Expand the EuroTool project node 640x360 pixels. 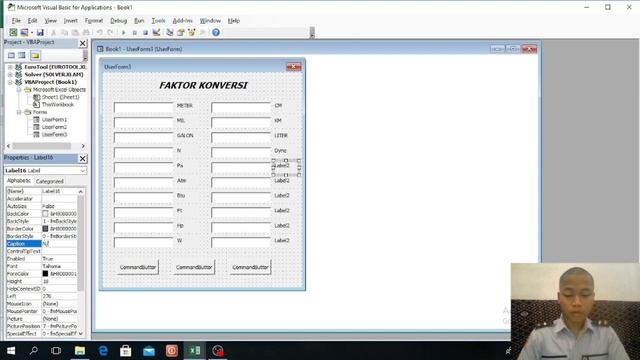10,67
